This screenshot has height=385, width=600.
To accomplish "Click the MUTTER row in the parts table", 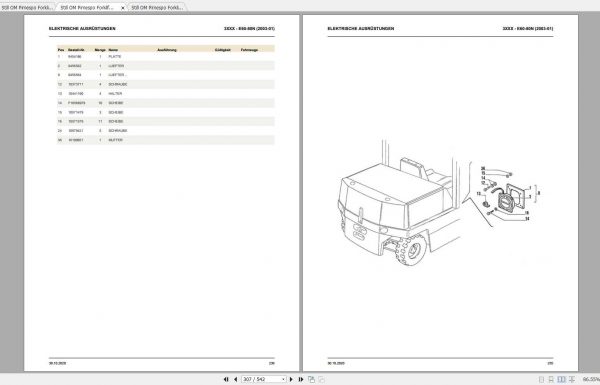I will (166, 140).
